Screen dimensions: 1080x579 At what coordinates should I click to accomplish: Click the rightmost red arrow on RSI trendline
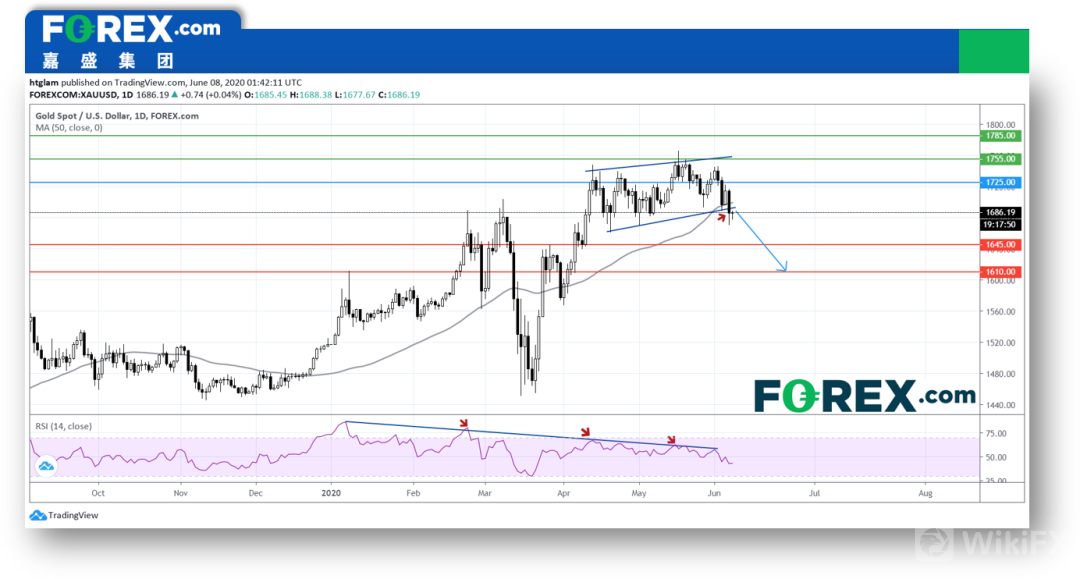pos(672,440)
